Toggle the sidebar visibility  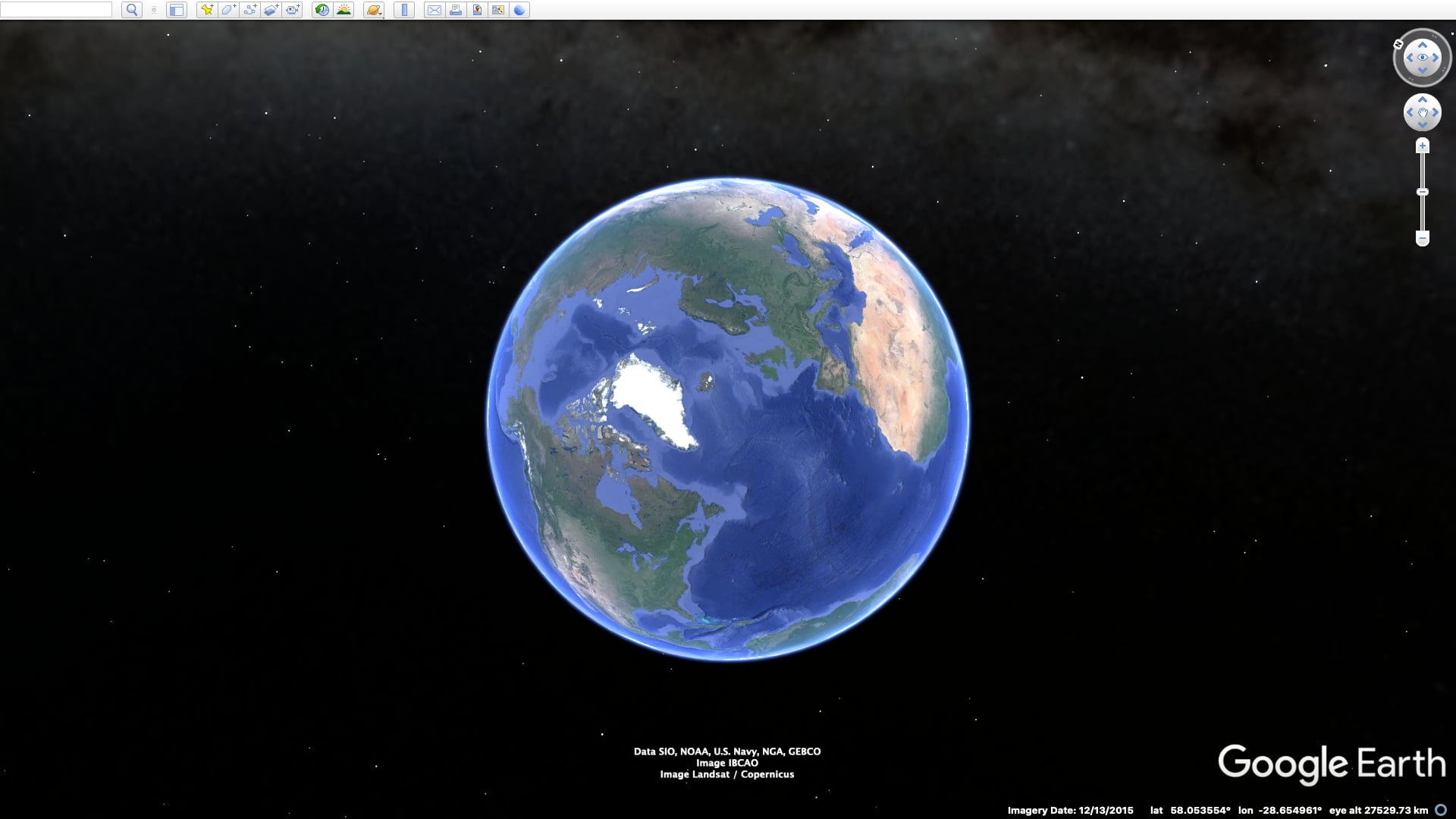176,10
